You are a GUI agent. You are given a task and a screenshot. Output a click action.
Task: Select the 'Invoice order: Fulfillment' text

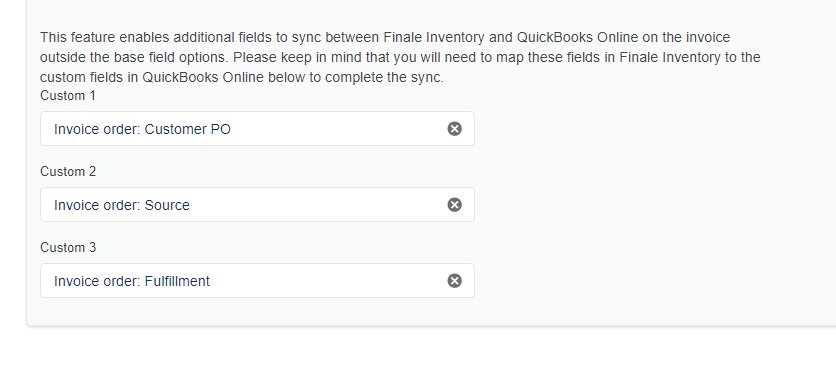tap(132, 281)
